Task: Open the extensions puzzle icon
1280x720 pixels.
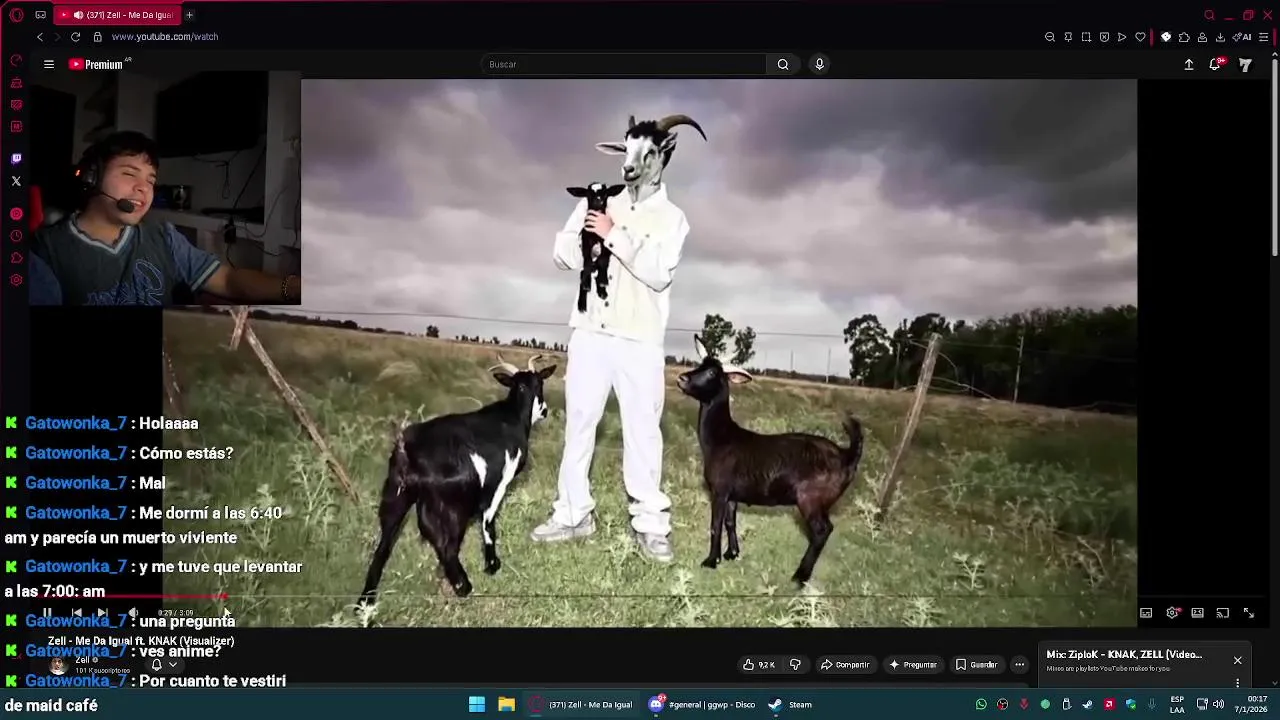Action: pos(1184,37)
